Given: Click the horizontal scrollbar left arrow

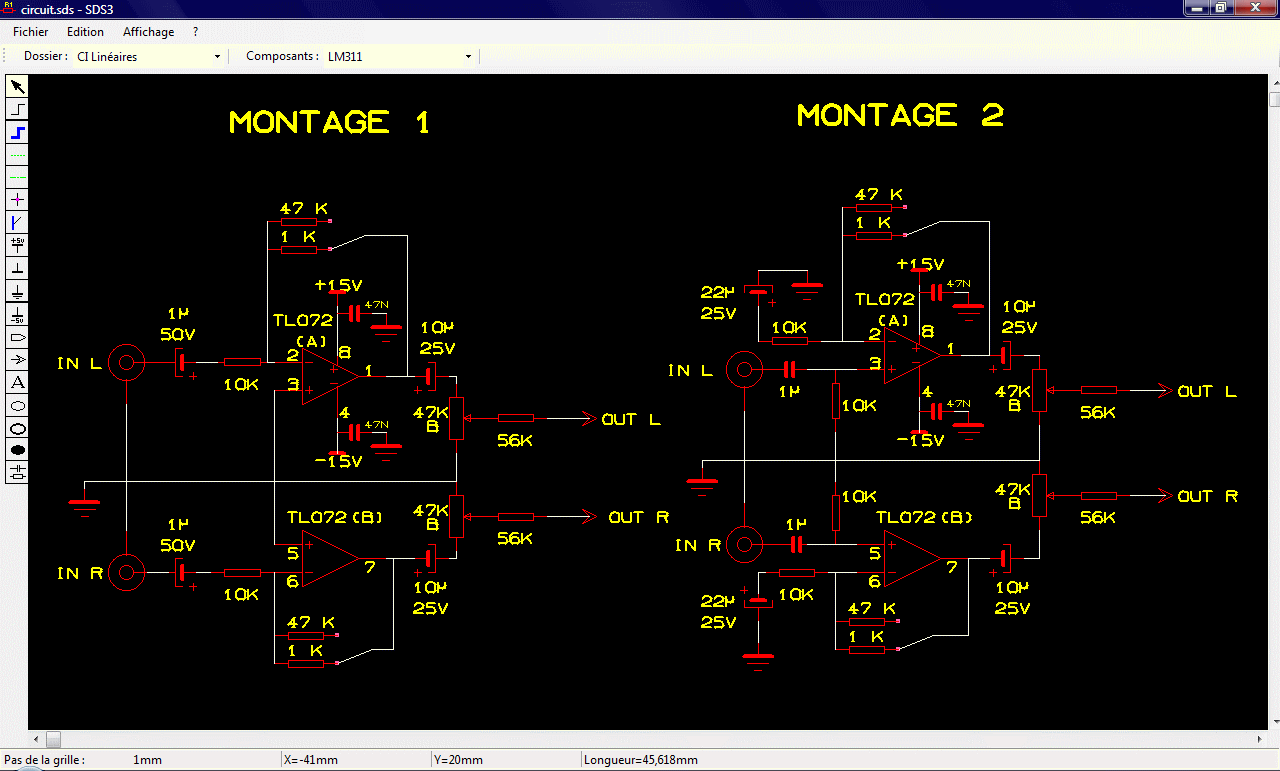Looking at the screenshot, I should pos(37,740).
